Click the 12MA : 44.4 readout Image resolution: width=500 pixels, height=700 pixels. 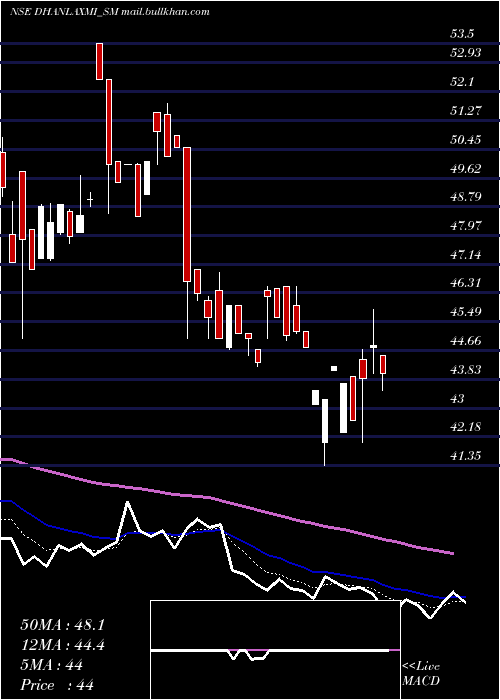[x=63, y=645]
